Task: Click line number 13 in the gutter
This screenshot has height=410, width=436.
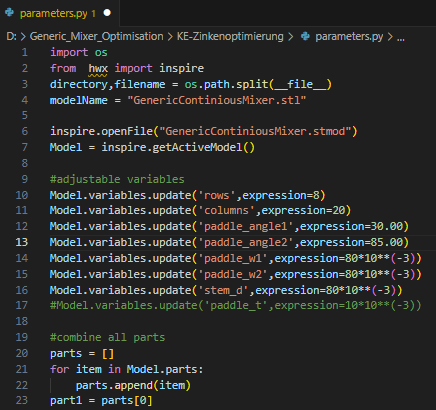Action: tap(22, 242)
